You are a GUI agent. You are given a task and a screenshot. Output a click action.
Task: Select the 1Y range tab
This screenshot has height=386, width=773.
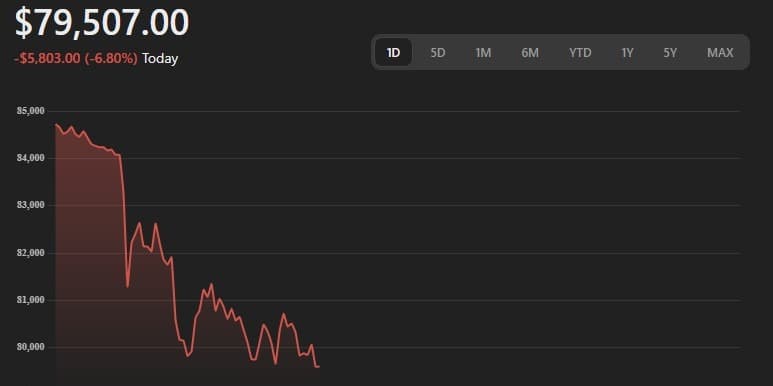627,52
